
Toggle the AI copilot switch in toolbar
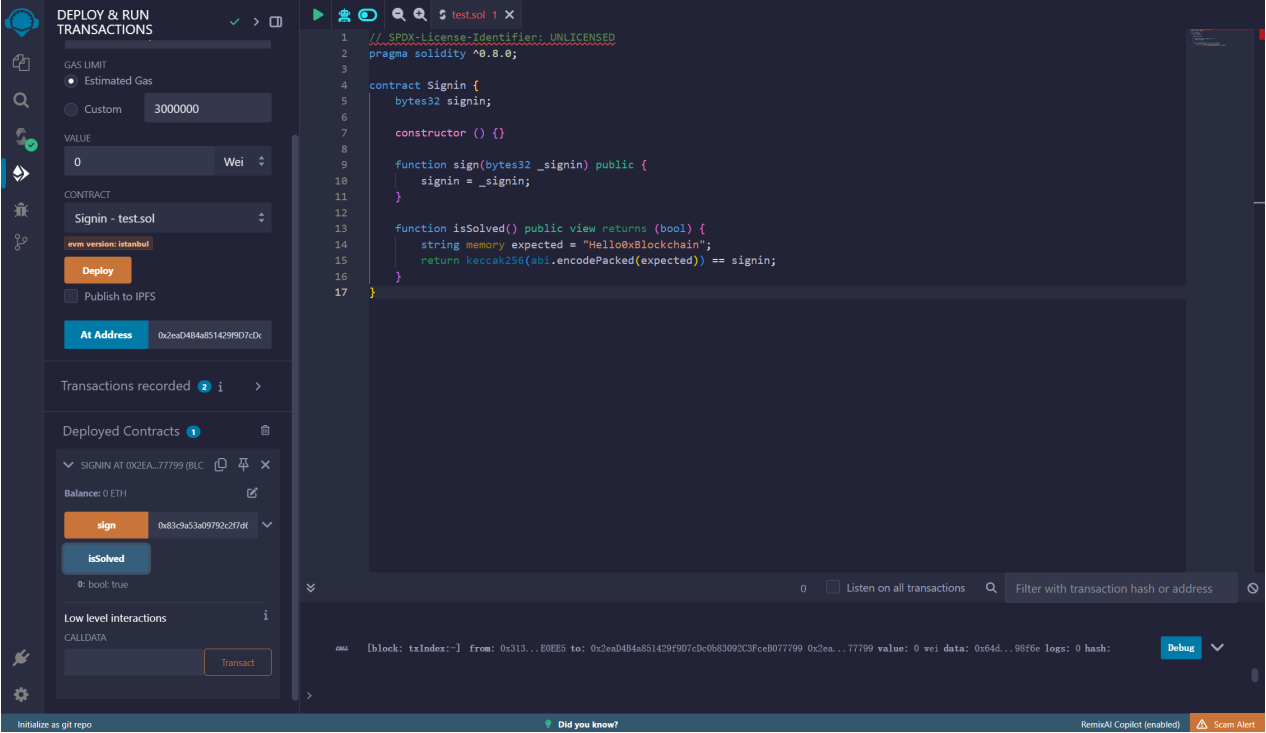(368, 15)
